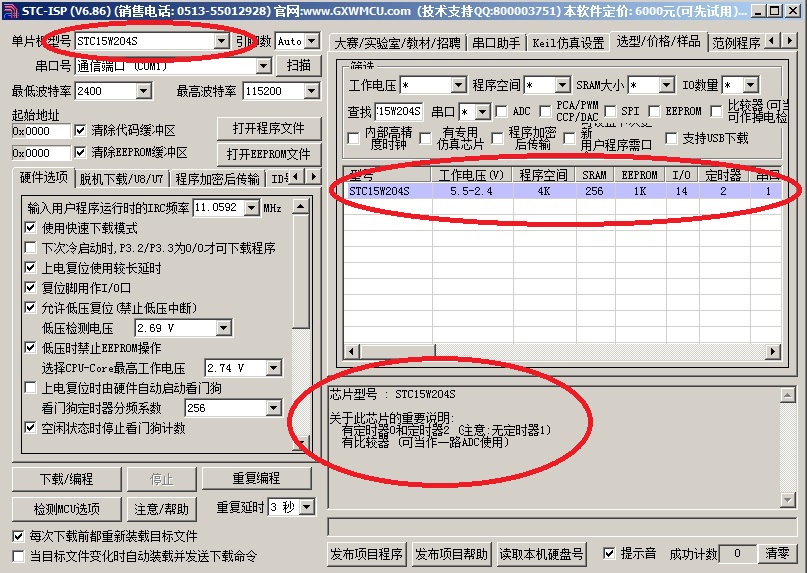Click 发布项目程序 button
807x573 pixels.
pyautogui.click(x=366, y=554)
